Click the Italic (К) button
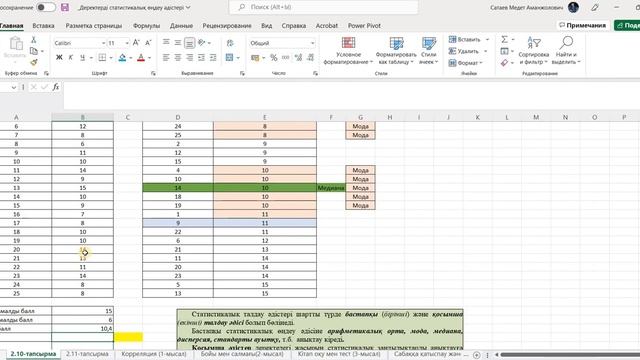640x360 pixels. [71, 58]
